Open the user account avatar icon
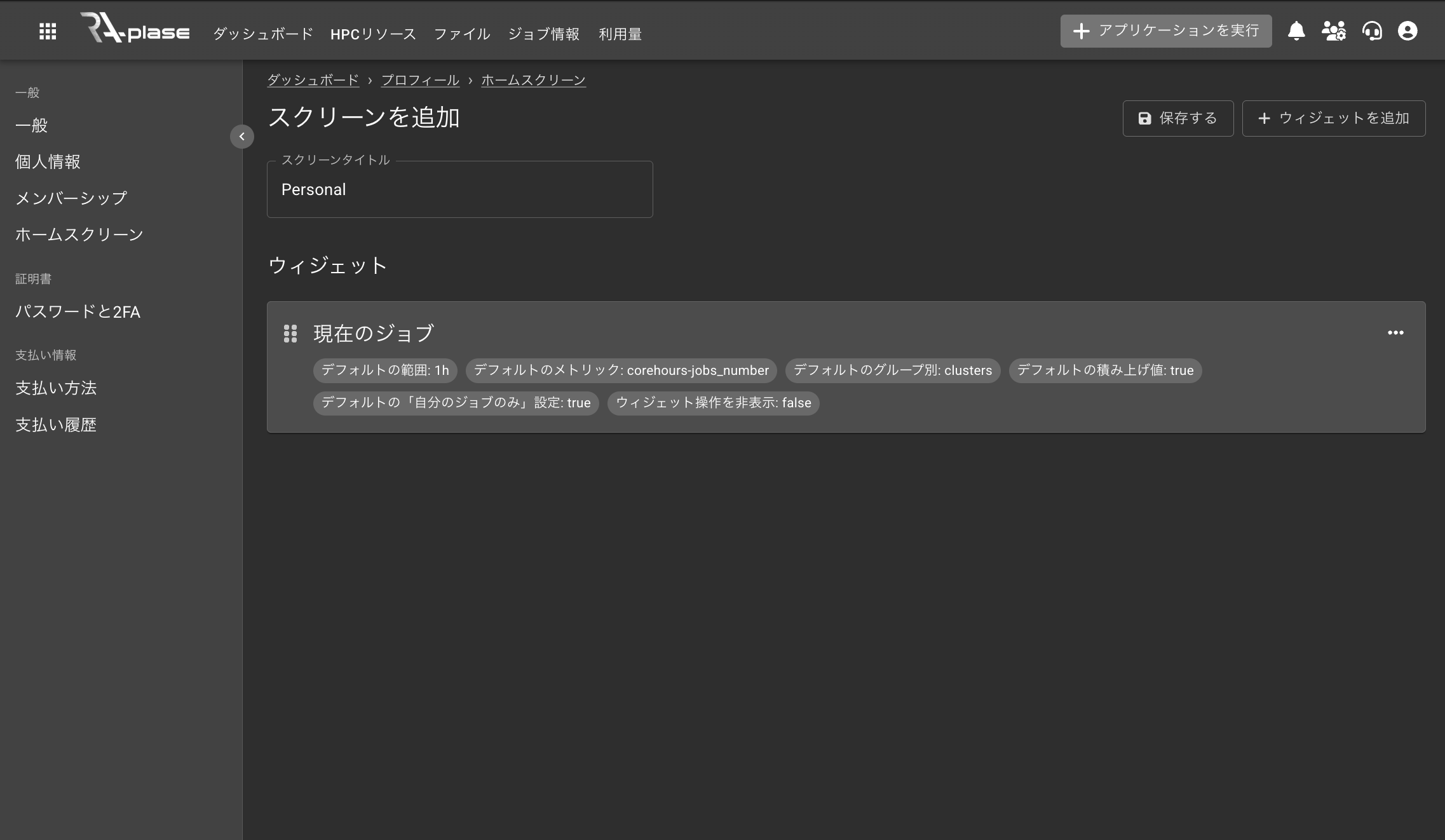 (1408, 30)
